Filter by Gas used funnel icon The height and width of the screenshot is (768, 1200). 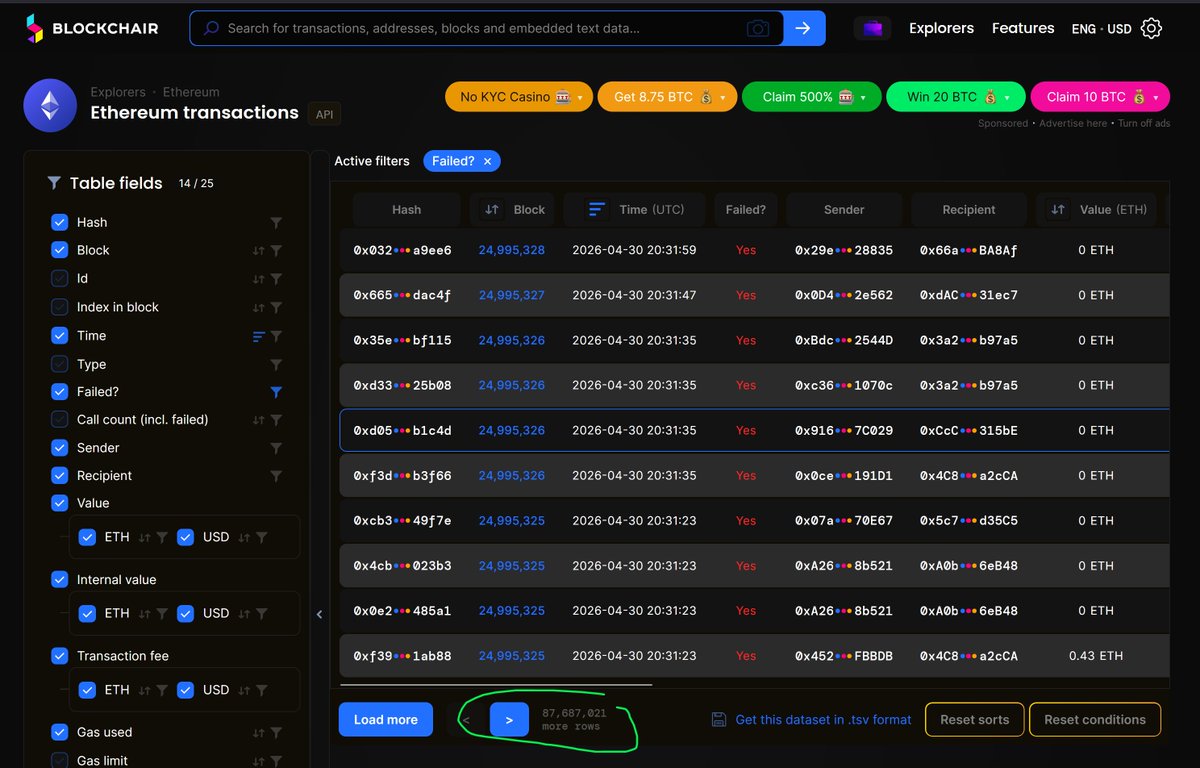click(276, 733)
